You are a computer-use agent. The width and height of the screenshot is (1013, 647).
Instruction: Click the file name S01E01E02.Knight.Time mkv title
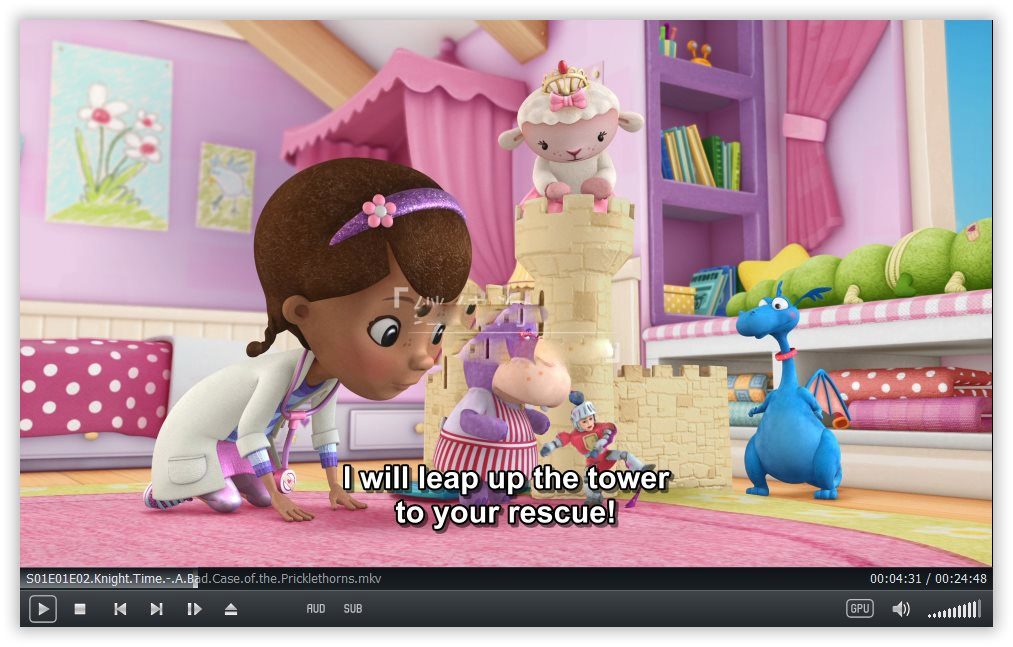point(204,578)
